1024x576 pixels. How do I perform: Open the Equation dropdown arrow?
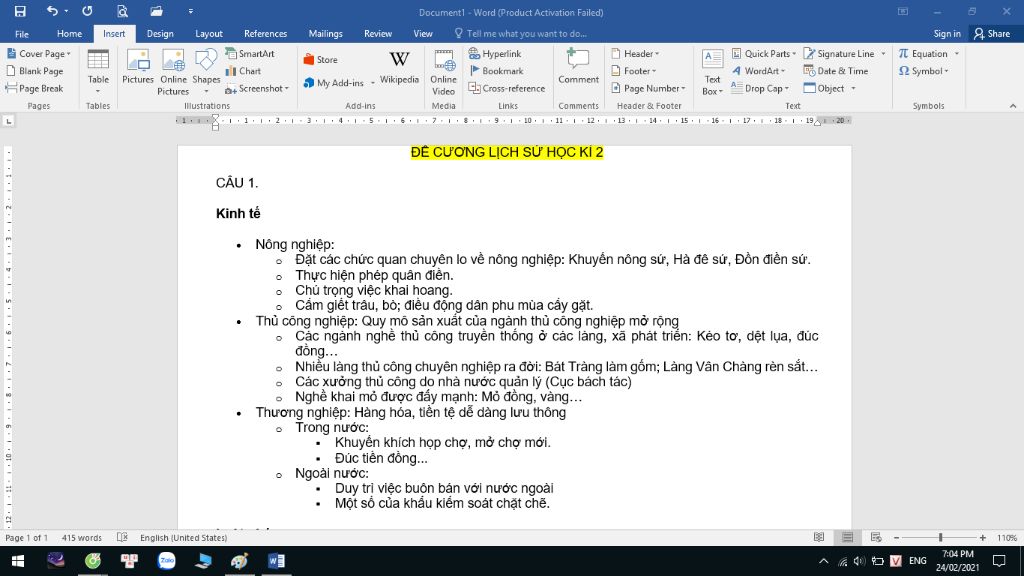pyautogui.click(x=957, y=54)
